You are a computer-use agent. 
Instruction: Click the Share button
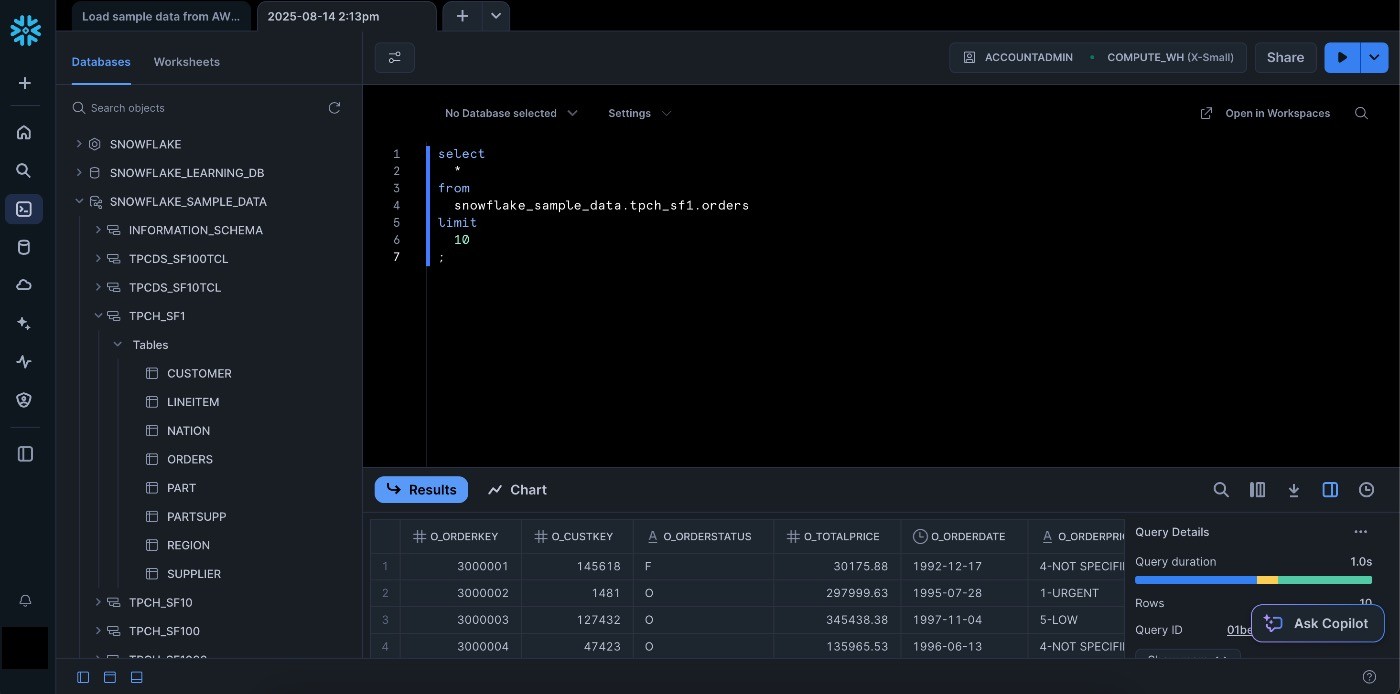1285,58
